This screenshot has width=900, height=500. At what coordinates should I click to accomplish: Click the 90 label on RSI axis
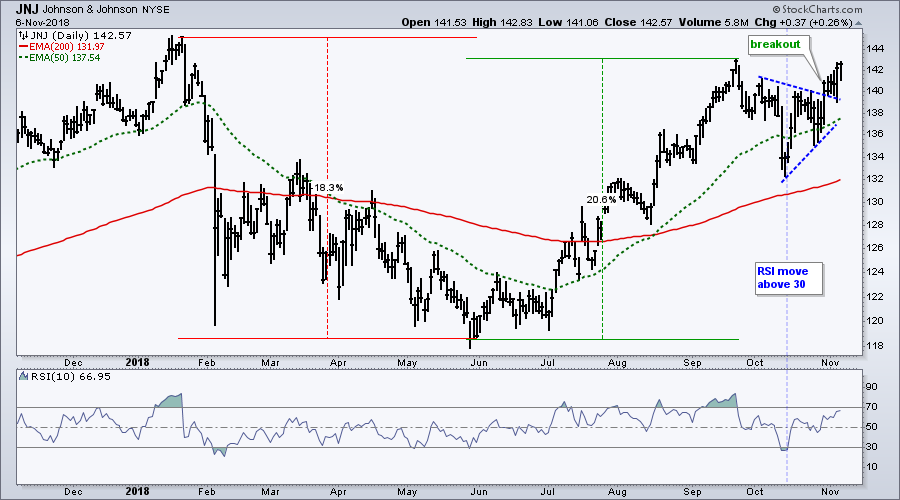pyautogui.click(x=872, y=387)
